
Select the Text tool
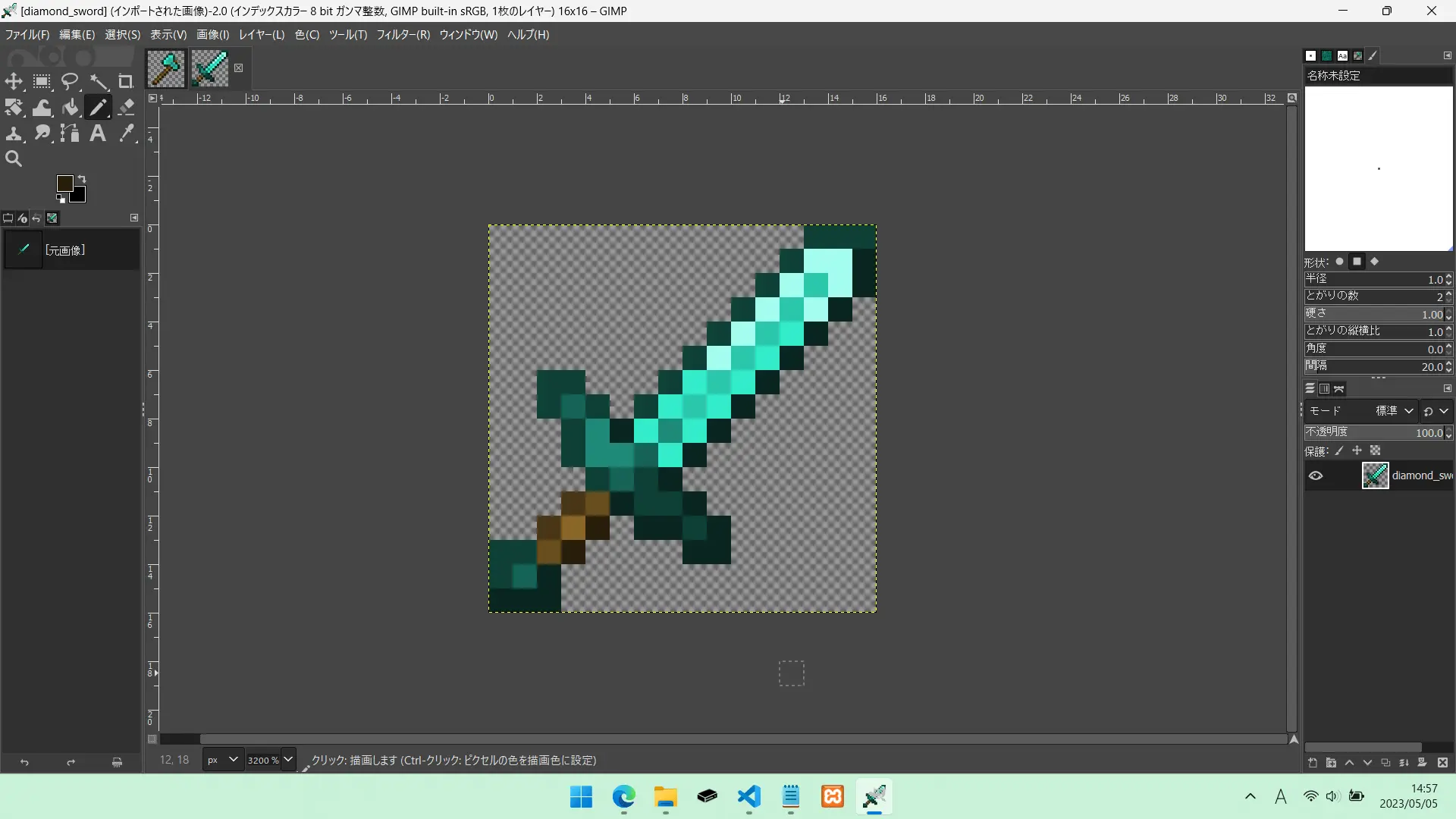point(98,133)
